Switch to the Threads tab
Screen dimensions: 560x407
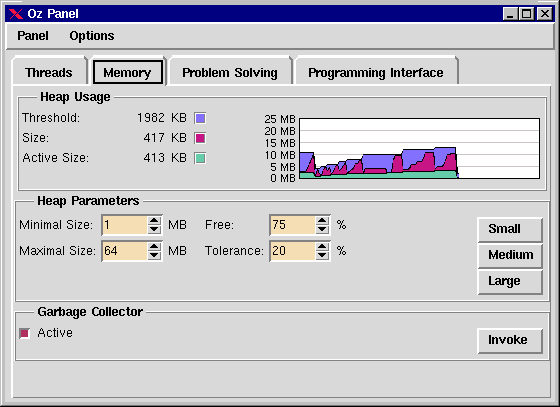click(x=49, y=72)
